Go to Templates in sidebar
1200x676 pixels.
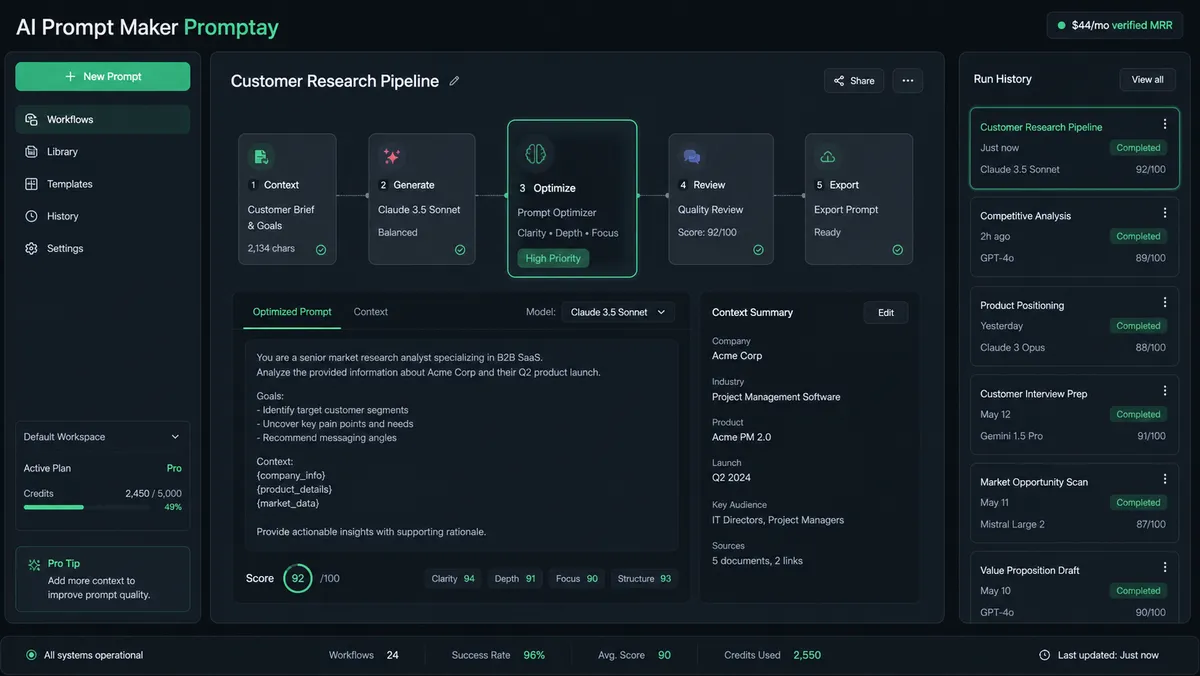click(102, 184)
